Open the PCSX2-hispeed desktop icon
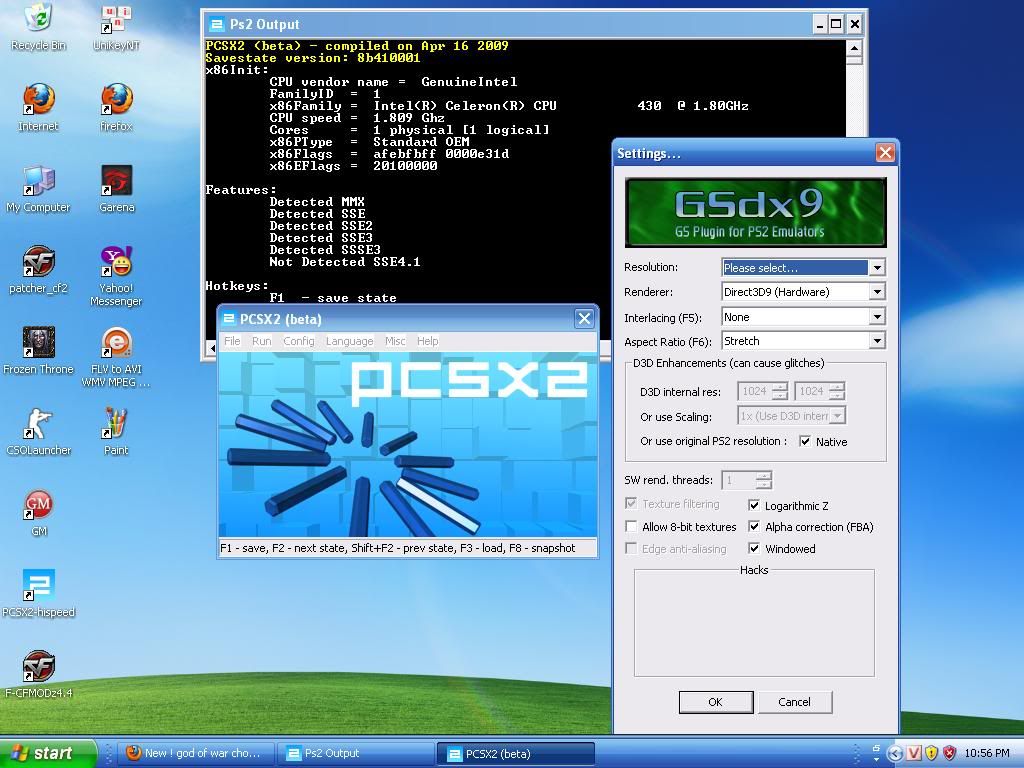Viewport: 1024px width, 768px height. 39,586
